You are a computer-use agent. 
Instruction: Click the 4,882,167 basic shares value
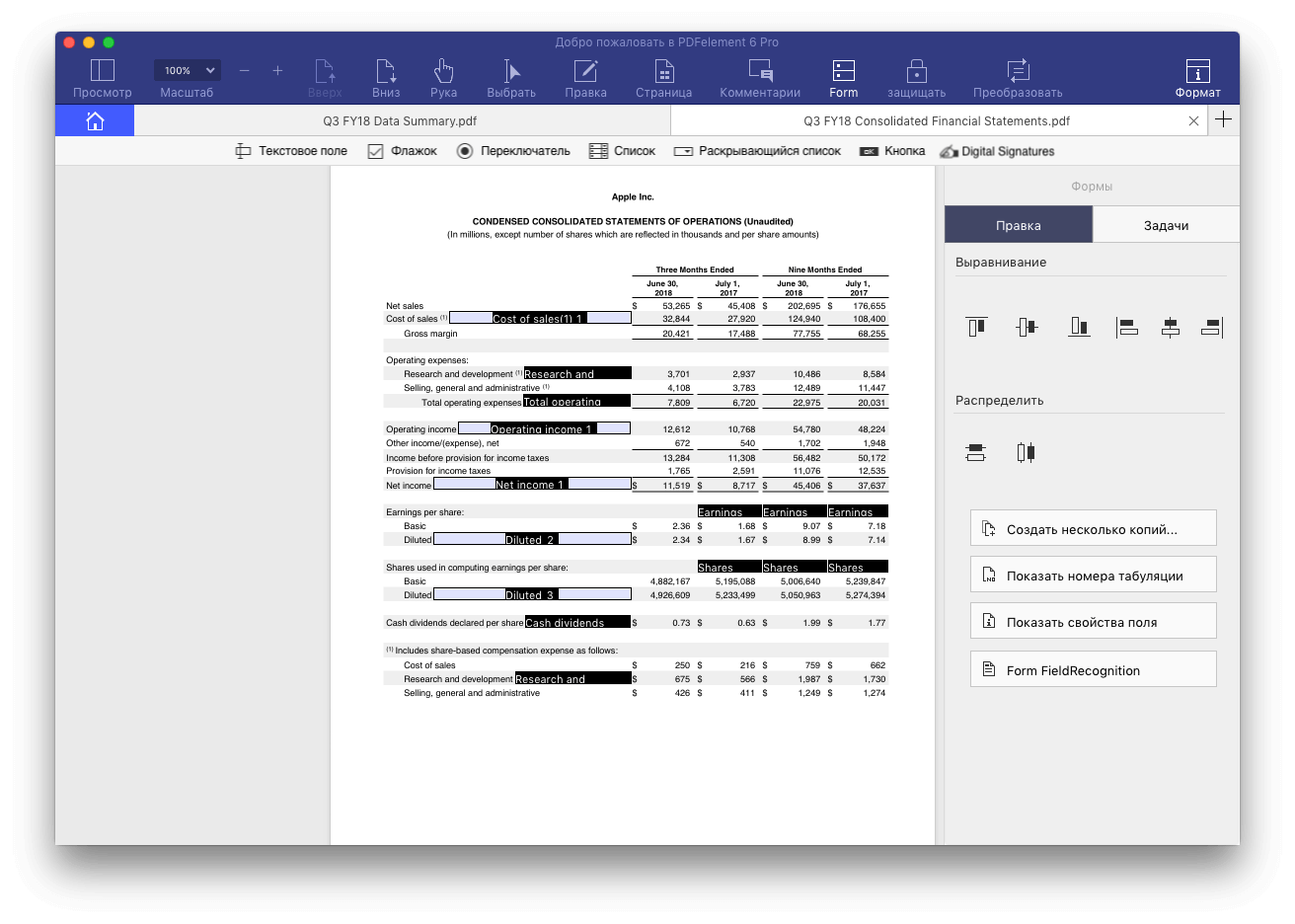[x=670, y=581]
